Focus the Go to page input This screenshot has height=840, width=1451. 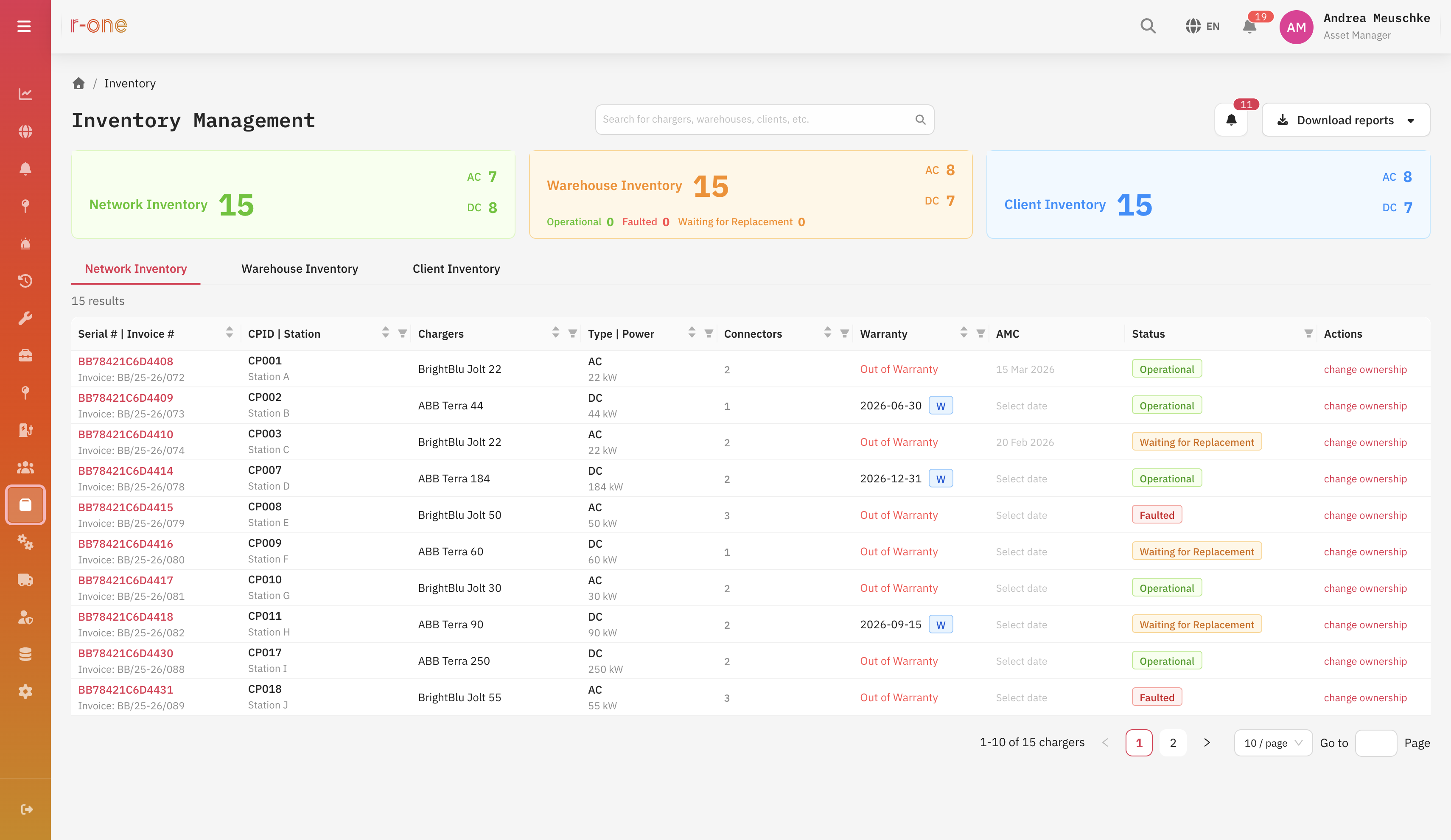(x=1375, y=743)
